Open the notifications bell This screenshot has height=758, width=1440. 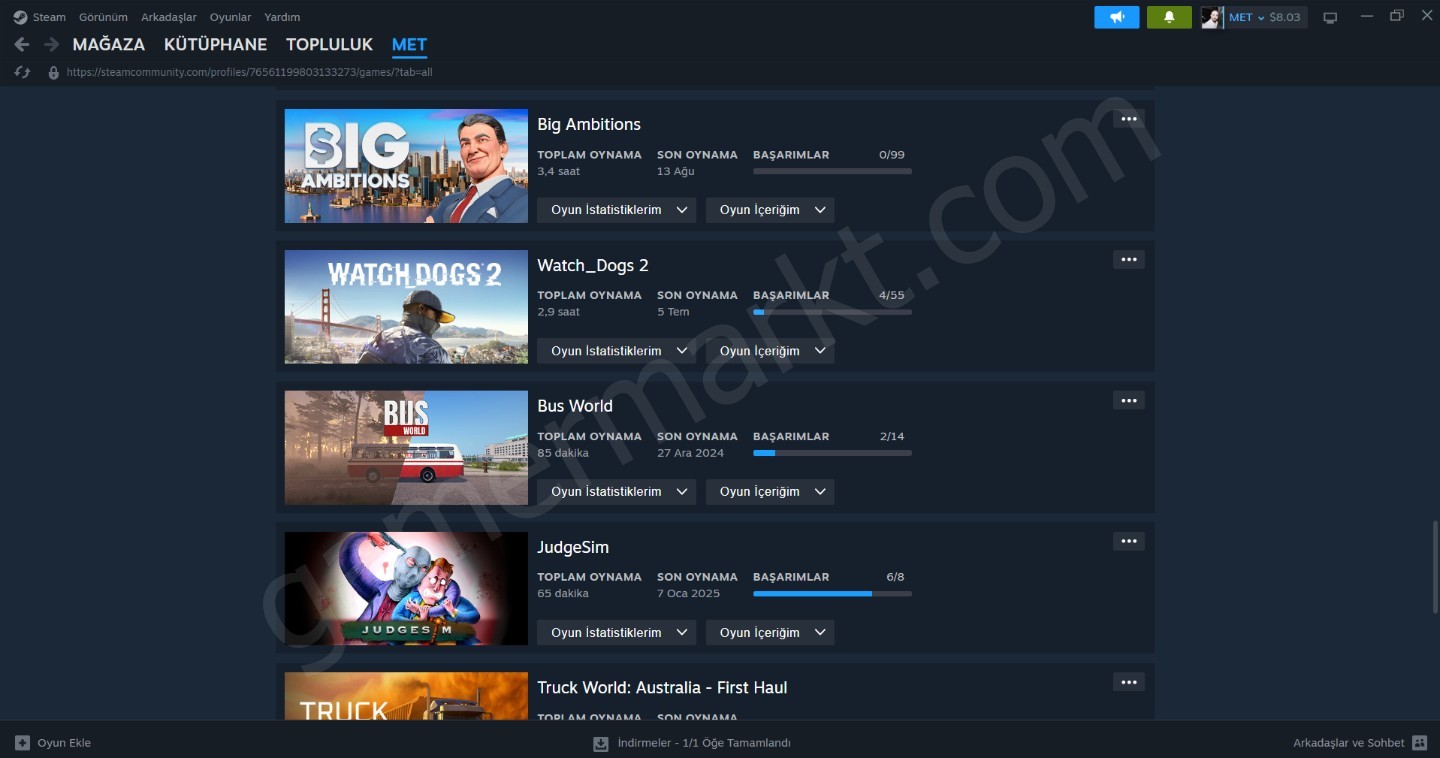coord(1169,17)
